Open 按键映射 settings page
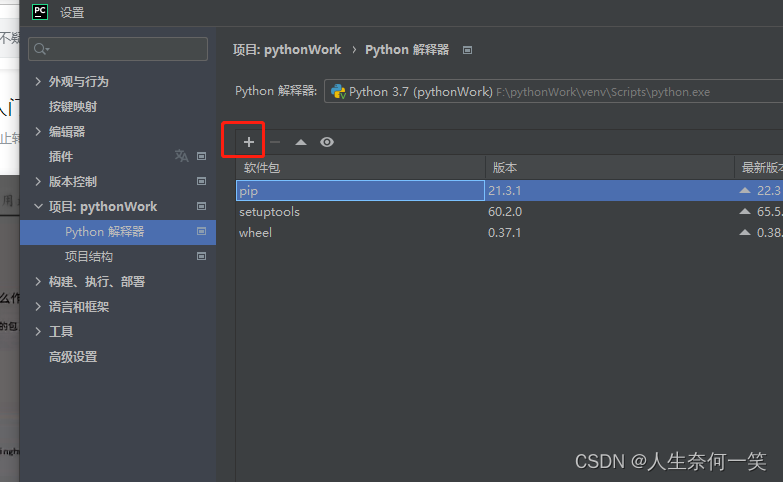Screen dimensions: 783x482 tap(73, 106)
